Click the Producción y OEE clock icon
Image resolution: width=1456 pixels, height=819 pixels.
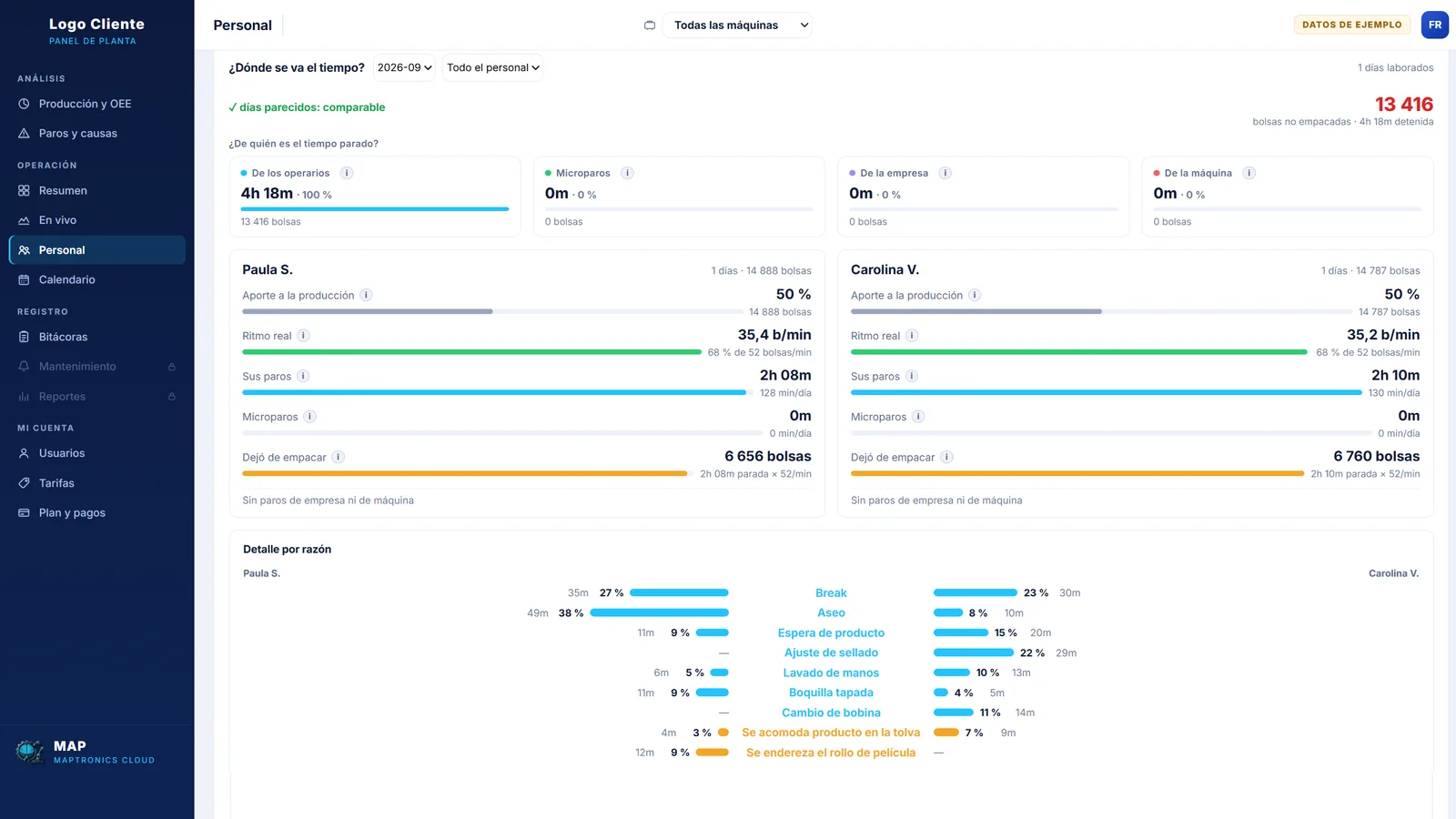[24, 104]
